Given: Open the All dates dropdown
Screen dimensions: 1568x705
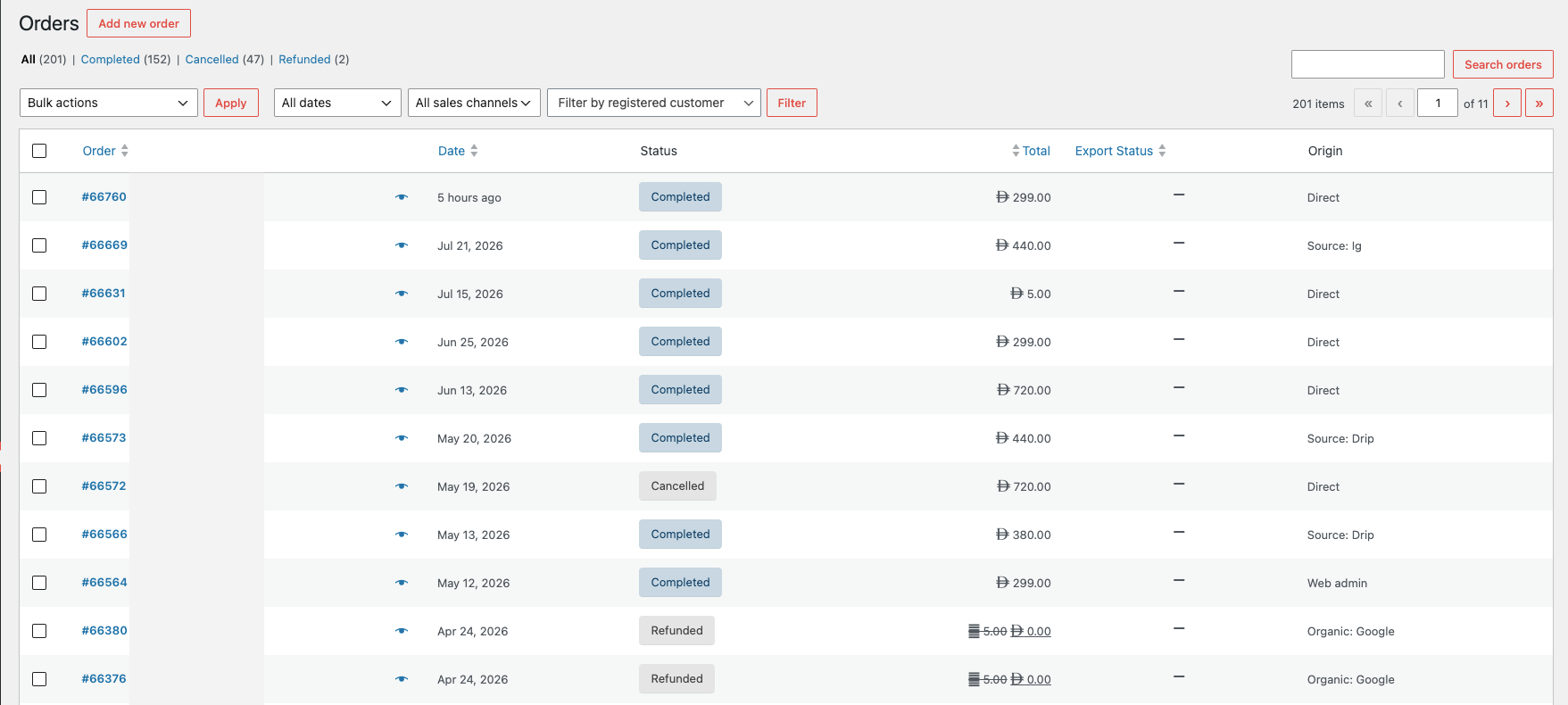Looking at the screenshot, I should point(337,103).
